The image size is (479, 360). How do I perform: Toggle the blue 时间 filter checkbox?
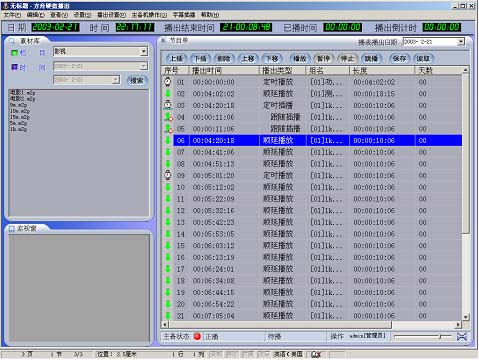click(14, 67)
